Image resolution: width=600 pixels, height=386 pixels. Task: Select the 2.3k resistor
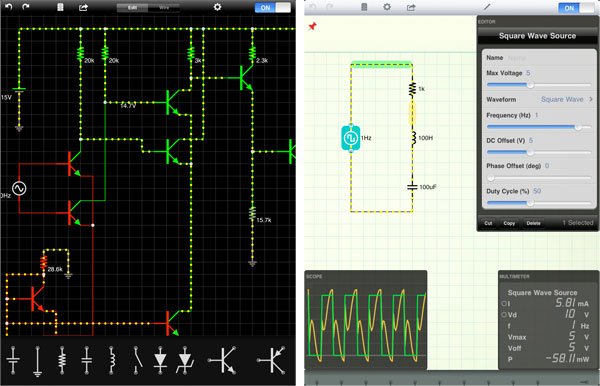[x=252, y=54]
